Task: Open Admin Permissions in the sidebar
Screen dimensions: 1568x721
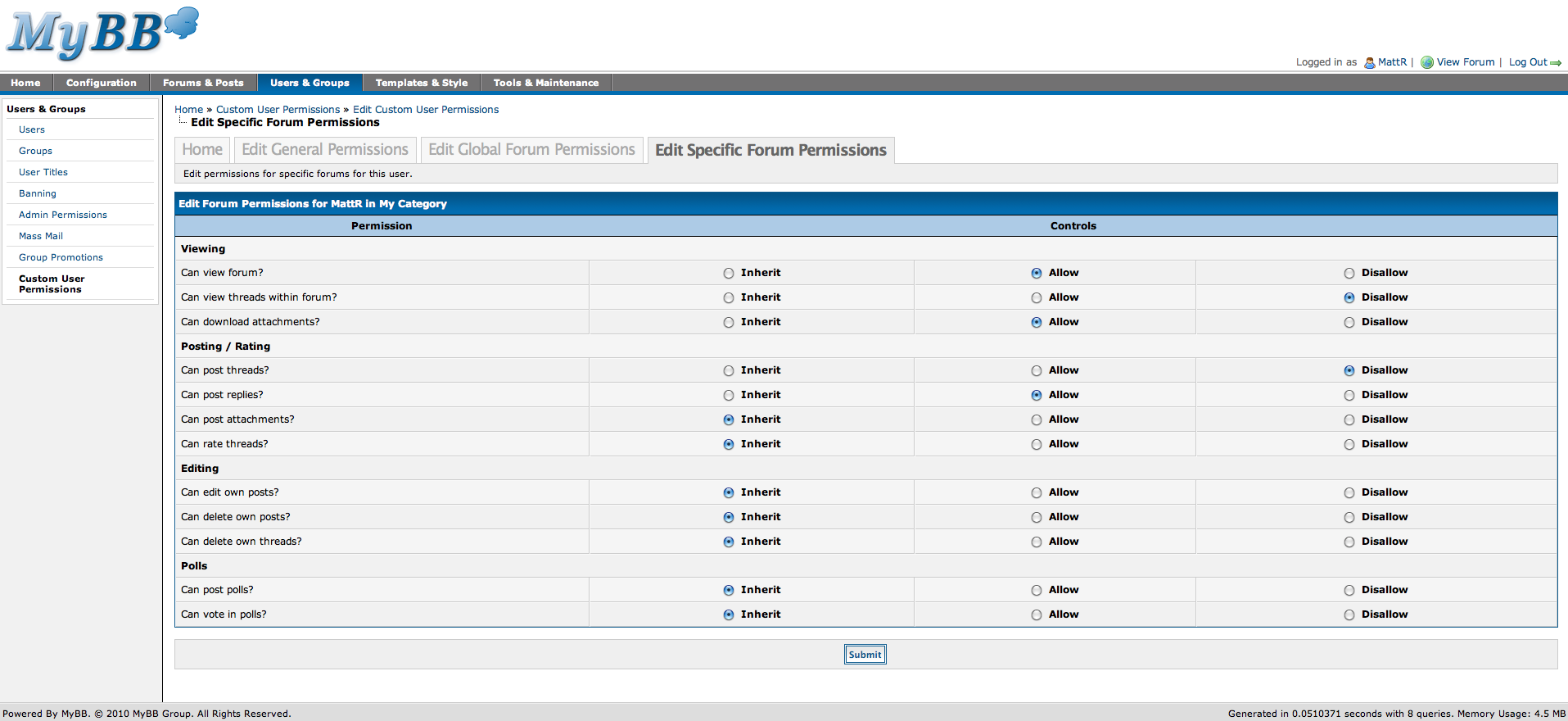Action: click(x=63, y=215)
